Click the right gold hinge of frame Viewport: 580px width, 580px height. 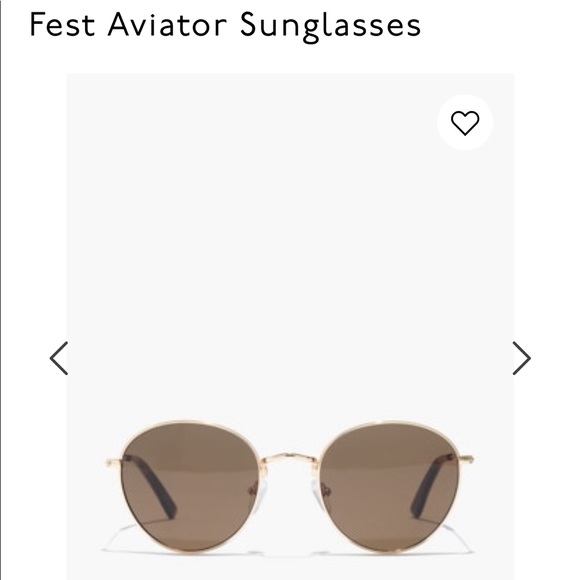(x=467, y=460)
